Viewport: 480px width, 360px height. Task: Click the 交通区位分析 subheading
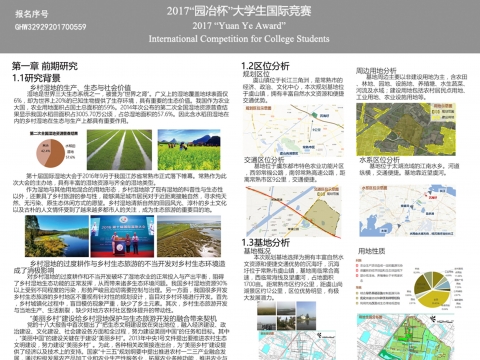264,160
